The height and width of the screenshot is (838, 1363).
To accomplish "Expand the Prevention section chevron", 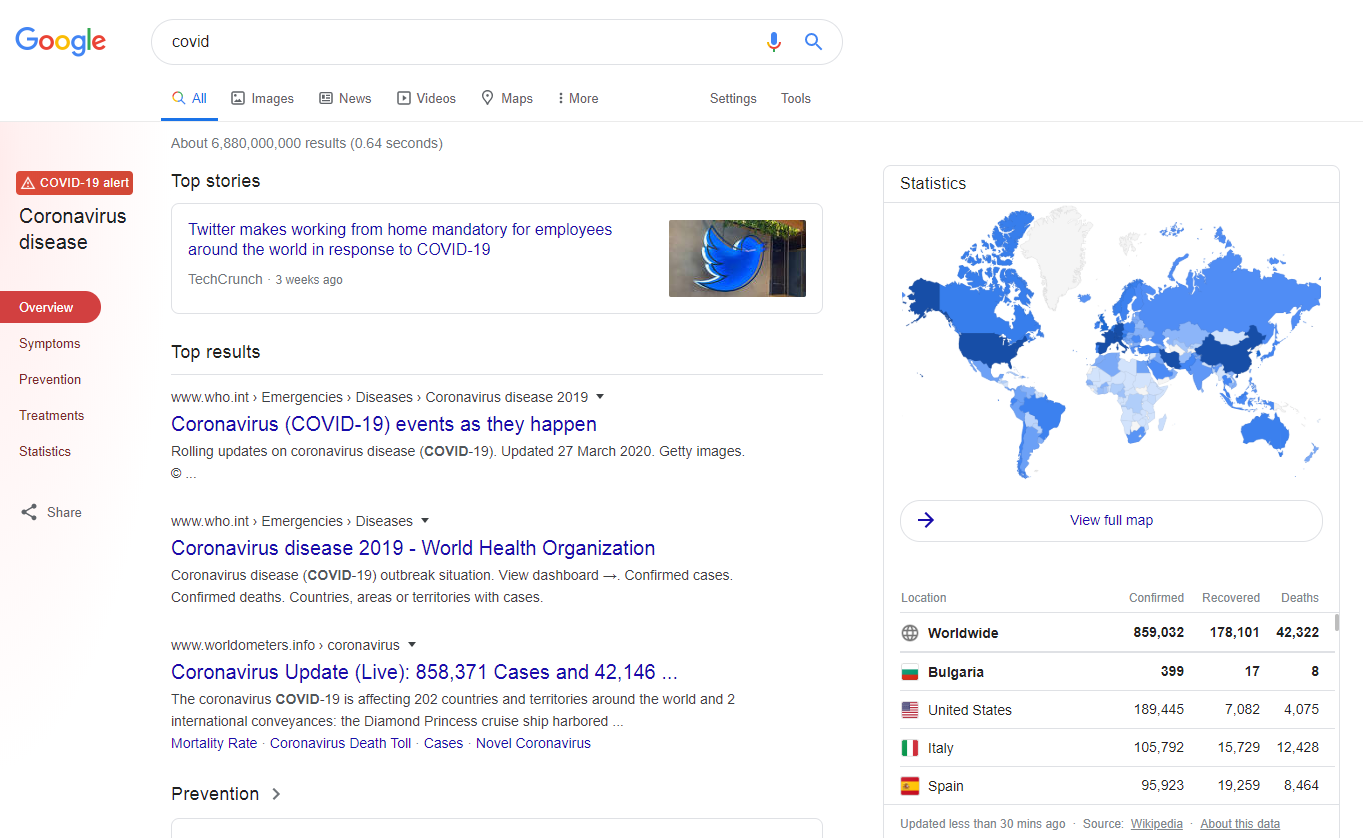I will 277,794.
